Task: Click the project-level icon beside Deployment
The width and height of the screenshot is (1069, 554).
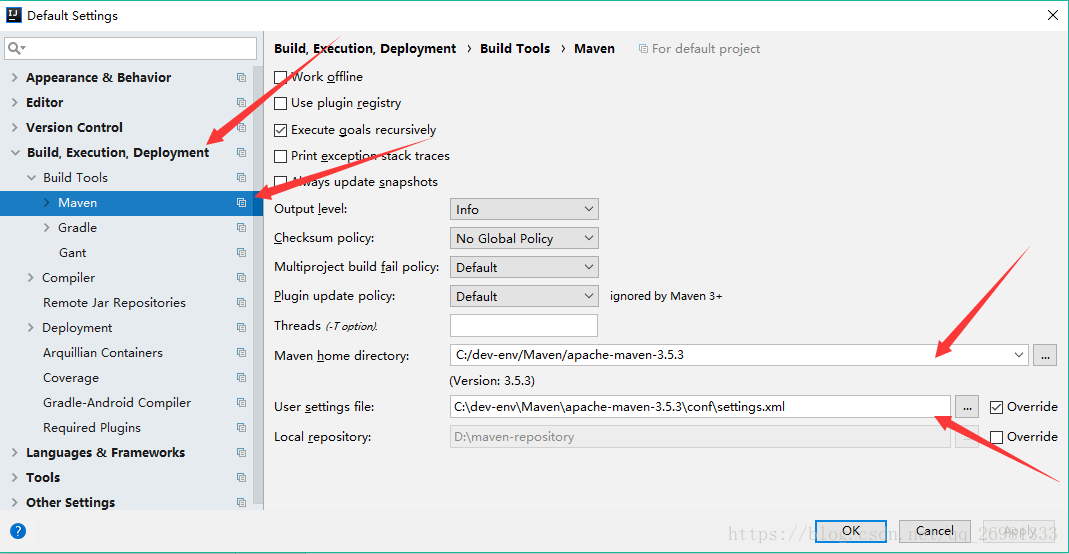Action: coord(241,328)
